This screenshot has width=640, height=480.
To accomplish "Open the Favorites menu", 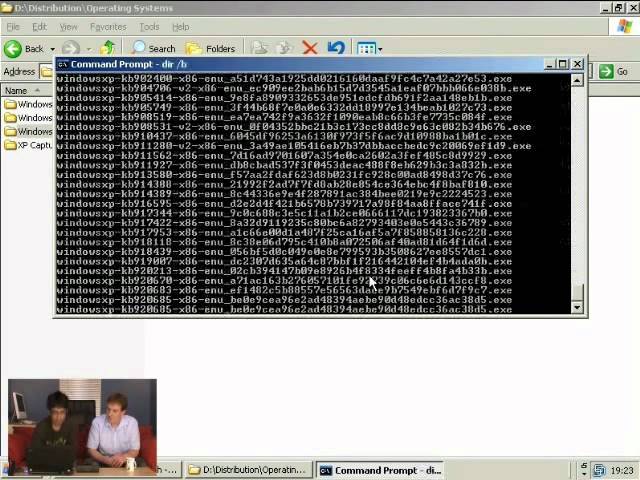I will point(108,27).
